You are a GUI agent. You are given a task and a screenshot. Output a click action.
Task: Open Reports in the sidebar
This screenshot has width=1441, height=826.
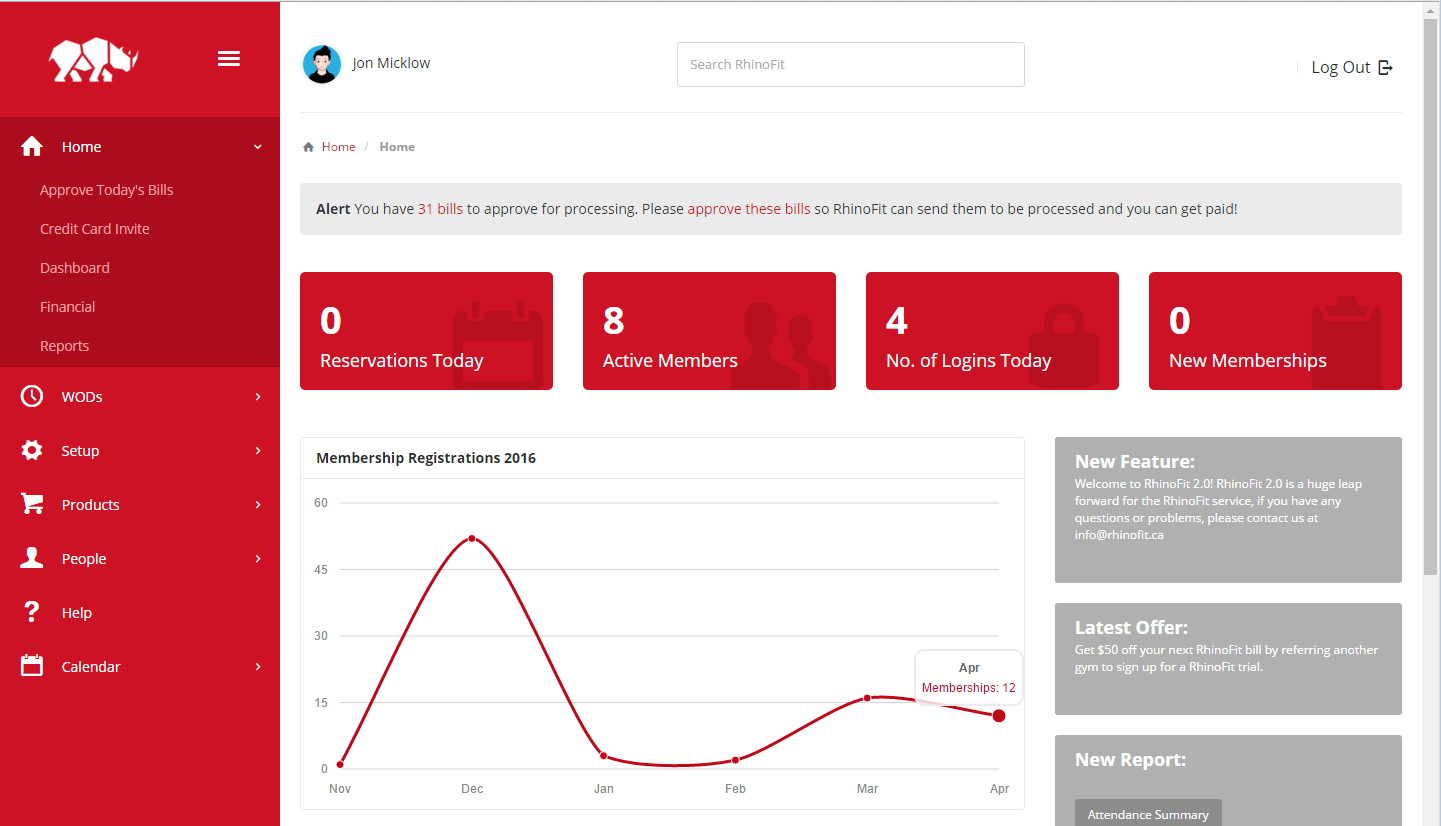point(65,346)
